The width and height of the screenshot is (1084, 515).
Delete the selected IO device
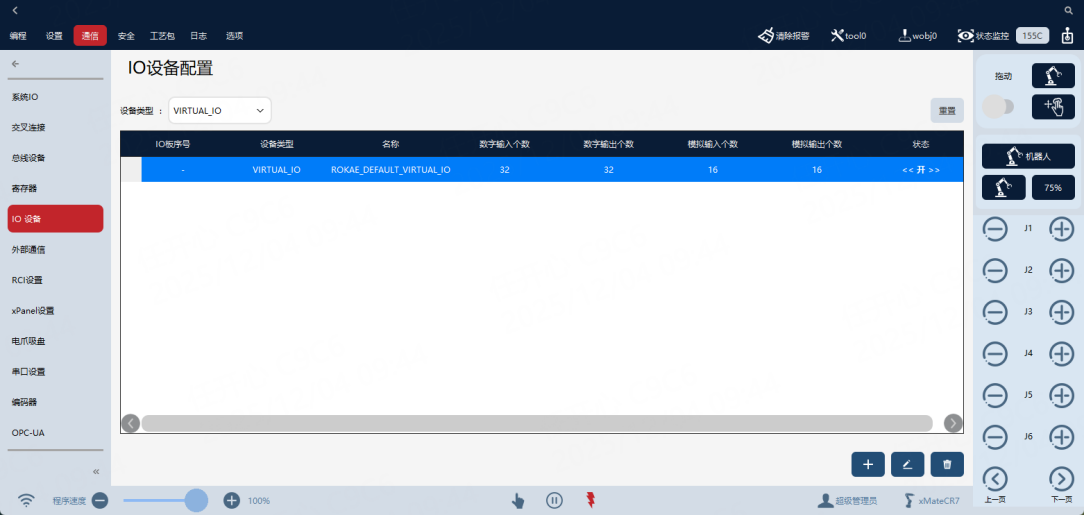click(x=947, y=465)
